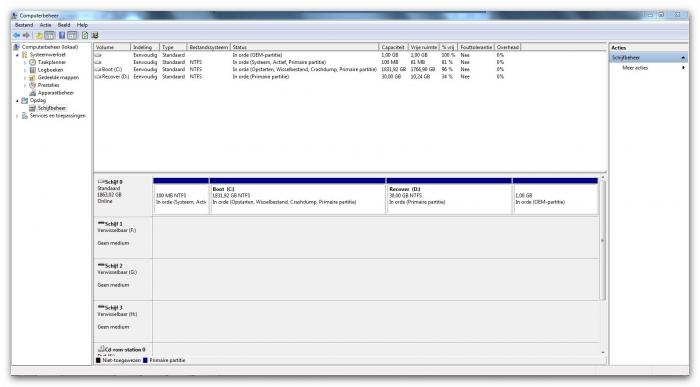
Task: Click the Services en toepassingen icon
Action: coord(25,116)
